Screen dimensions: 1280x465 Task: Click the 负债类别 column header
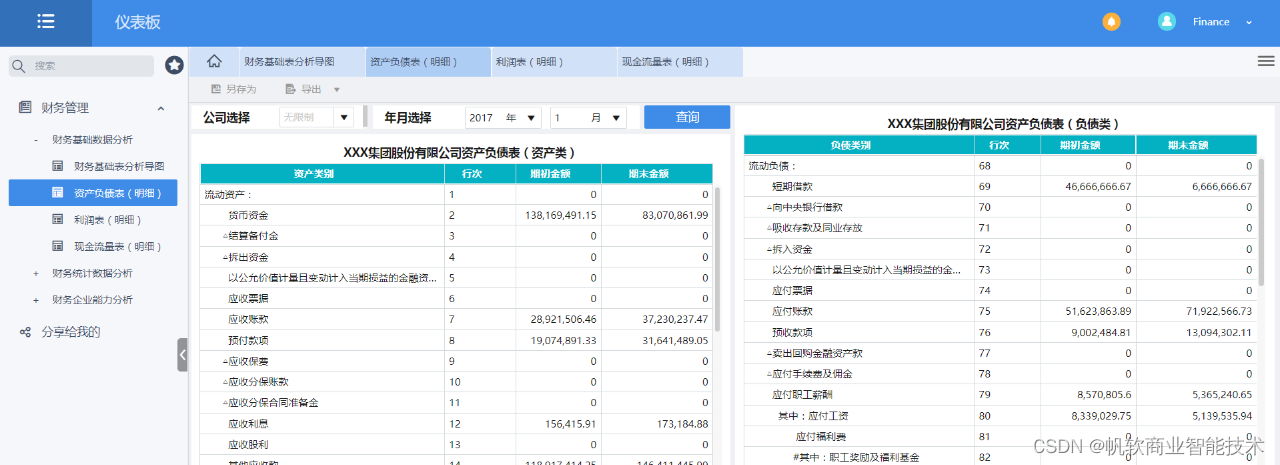click(859, 145)
